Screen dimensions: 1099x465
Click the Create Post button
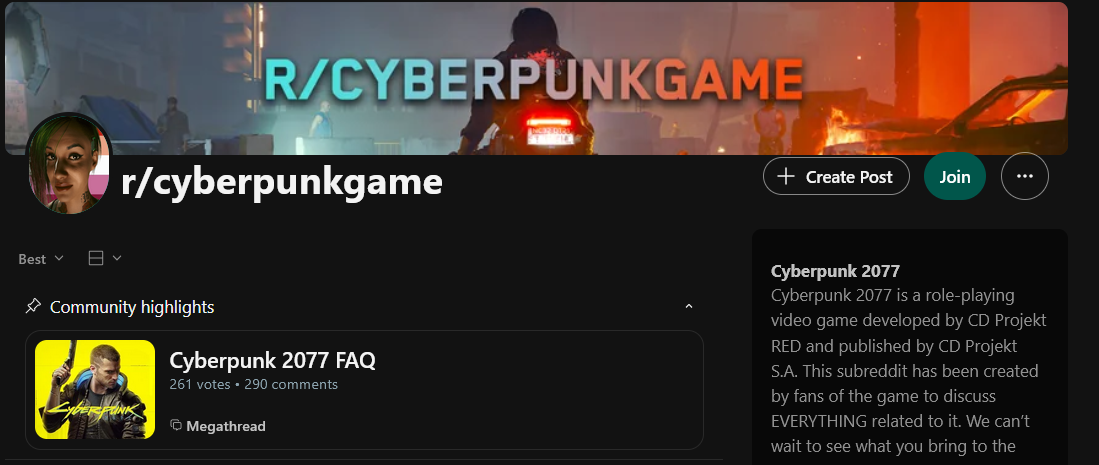836,176
